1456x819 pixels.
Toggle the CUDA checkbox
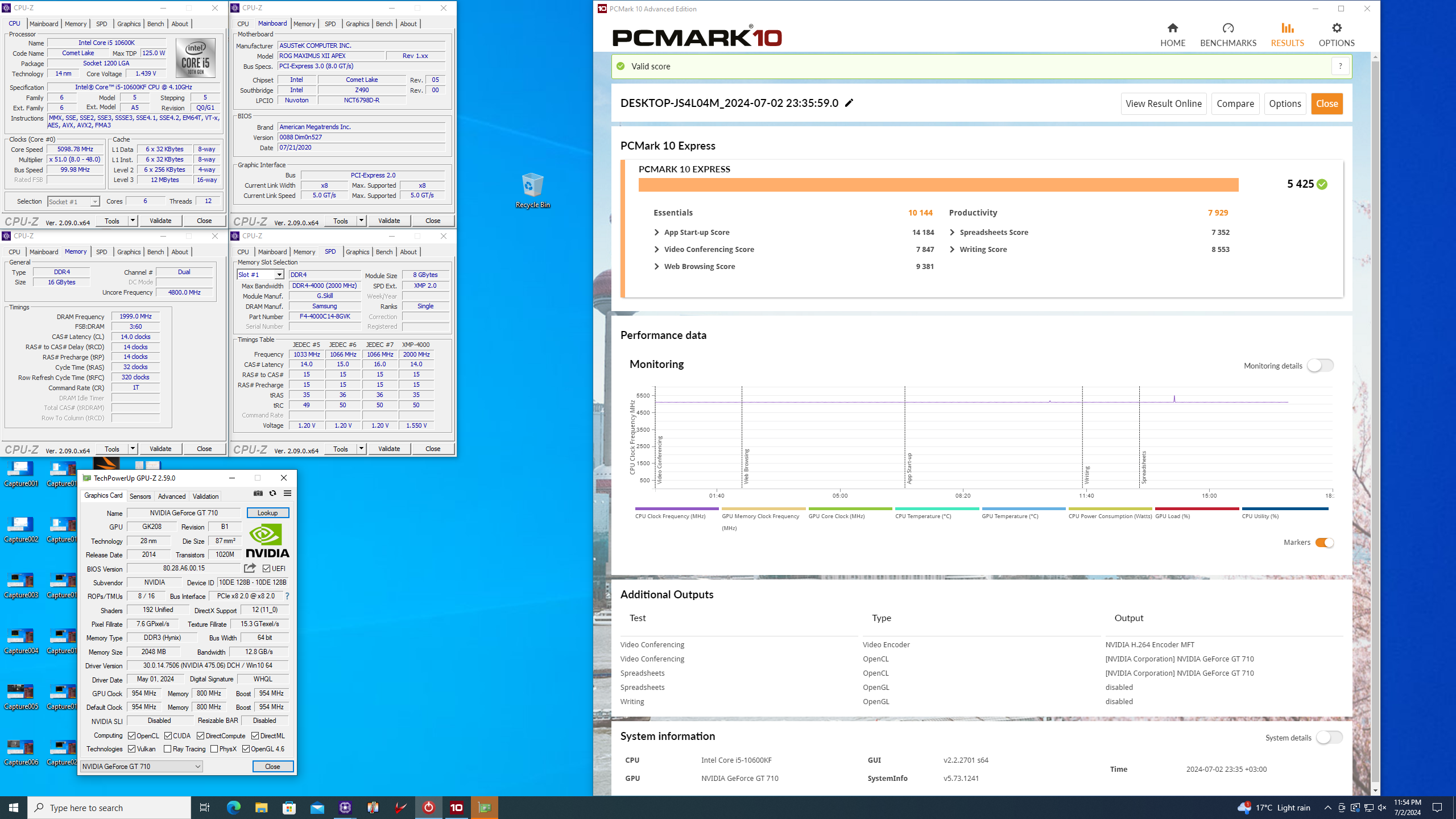[x=168, y=735]
